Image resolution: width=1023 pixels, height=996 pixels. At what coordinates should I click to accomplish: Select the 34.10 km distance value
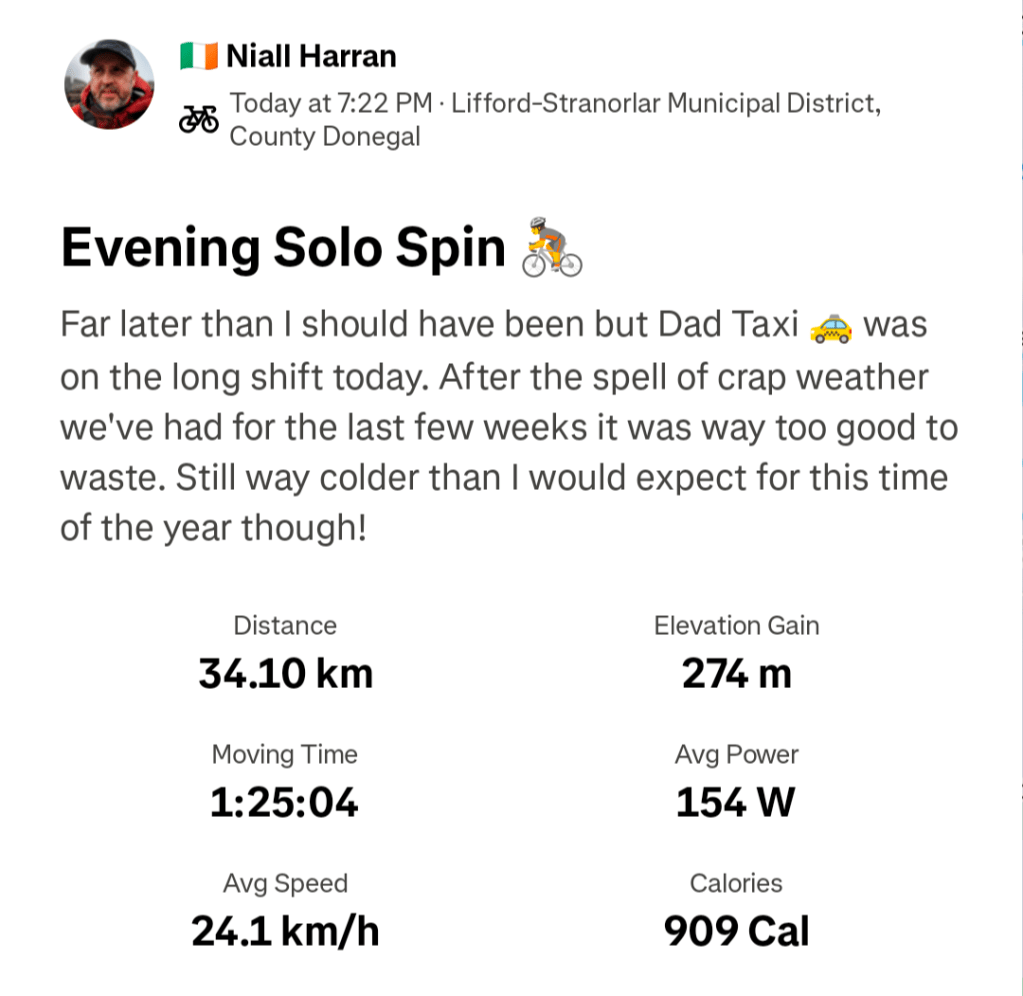coord(285,674)
